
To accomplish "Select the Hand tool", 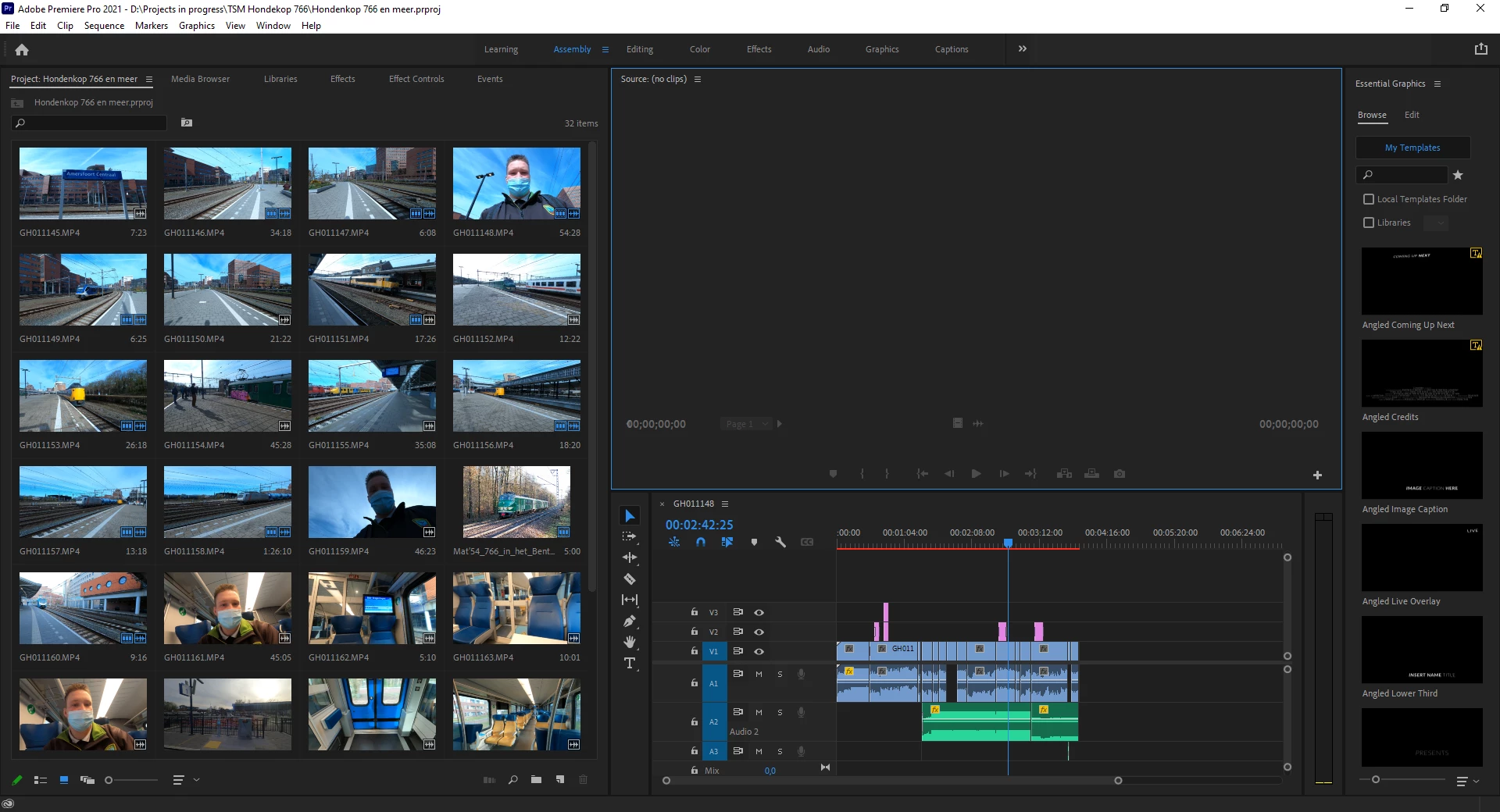I will click(x=630, y=642).
